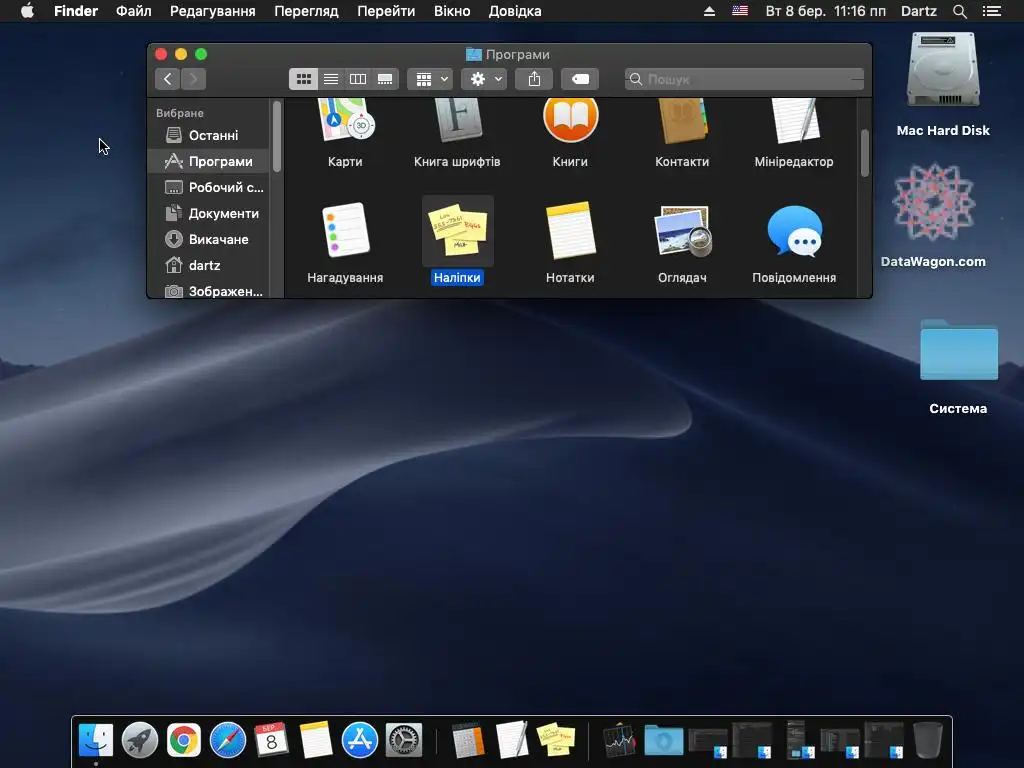Viewport: 1024px width, 768px height.
Task: Select the Оглядач app icon
Action: coord(682,231)
